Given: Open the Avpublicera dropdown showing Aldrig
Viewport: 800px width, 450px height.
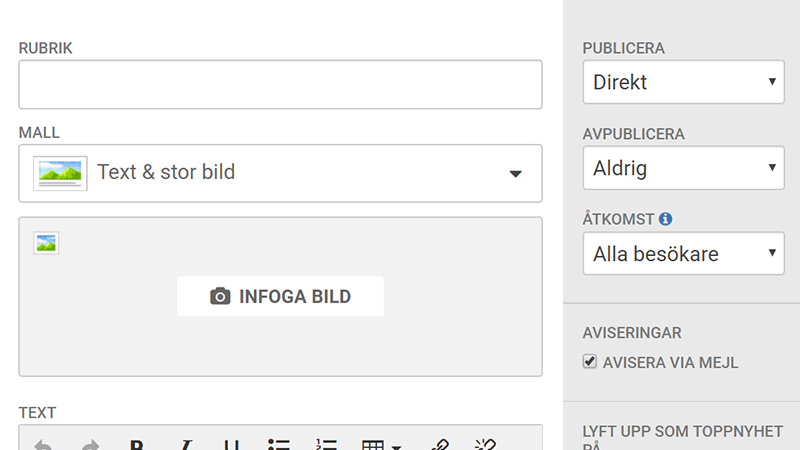Looking at the screenshot, I should 683,168.
